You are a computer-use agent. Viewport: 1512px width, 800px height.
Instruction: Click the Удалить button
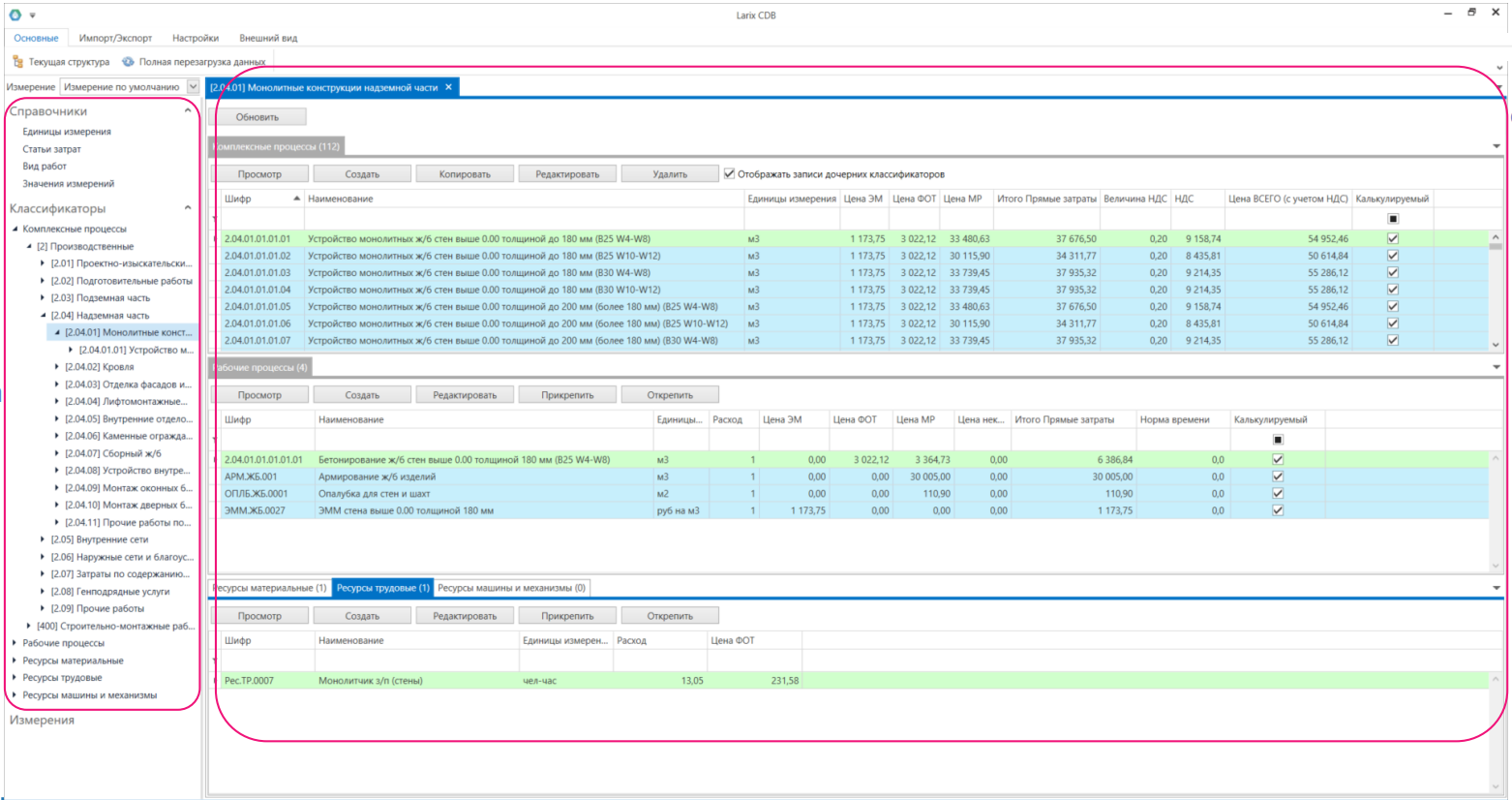670,174
